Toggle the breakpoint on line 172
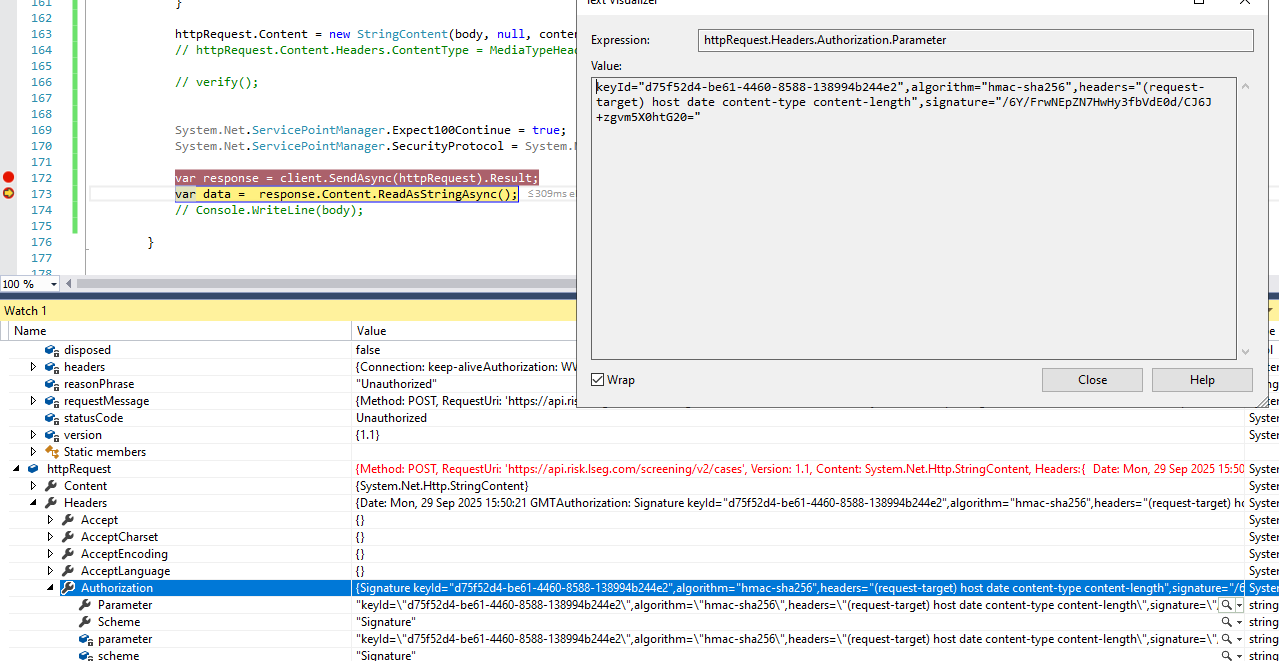The image size is (1279, 661). click(x=9, y=177)
